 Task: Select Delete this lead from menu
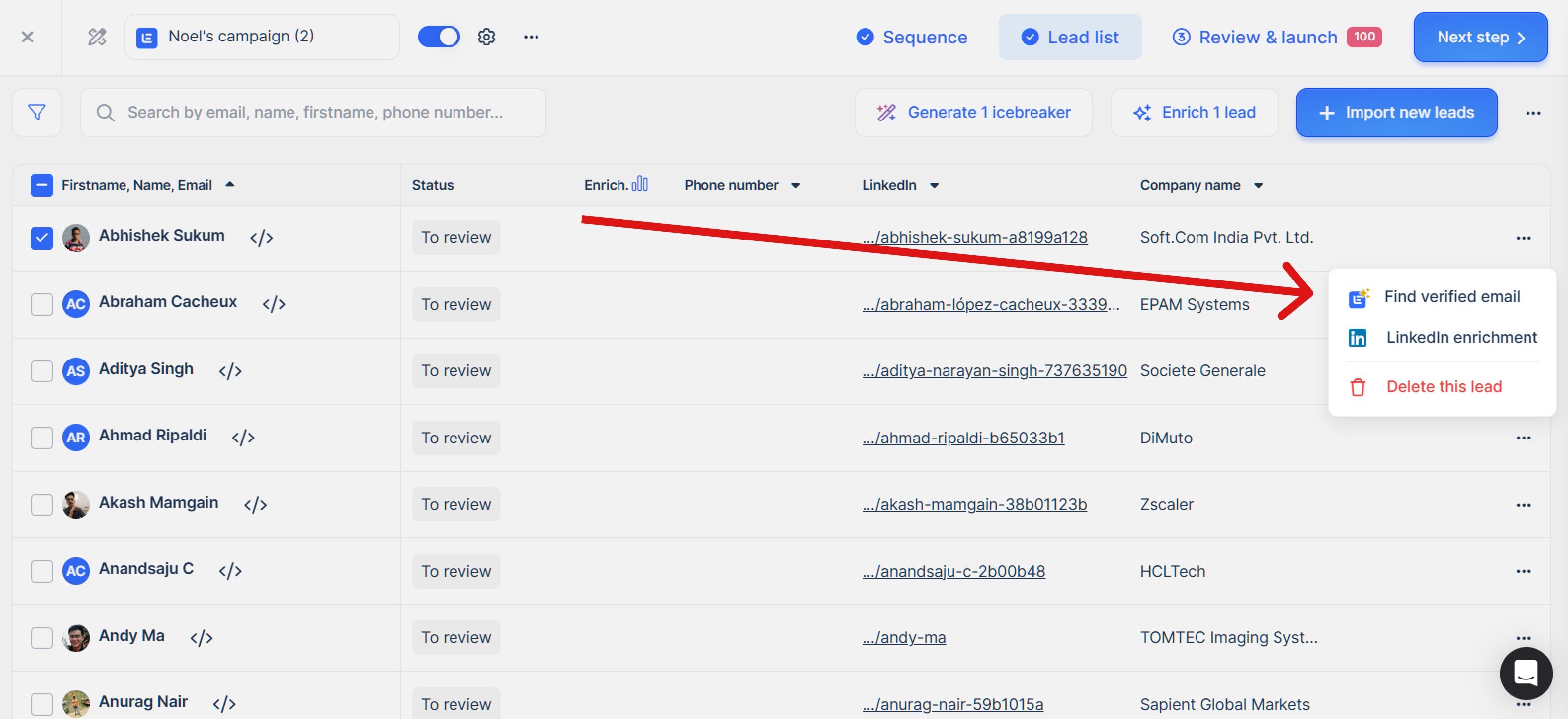pyautogui.click(x=1443, y=387)
